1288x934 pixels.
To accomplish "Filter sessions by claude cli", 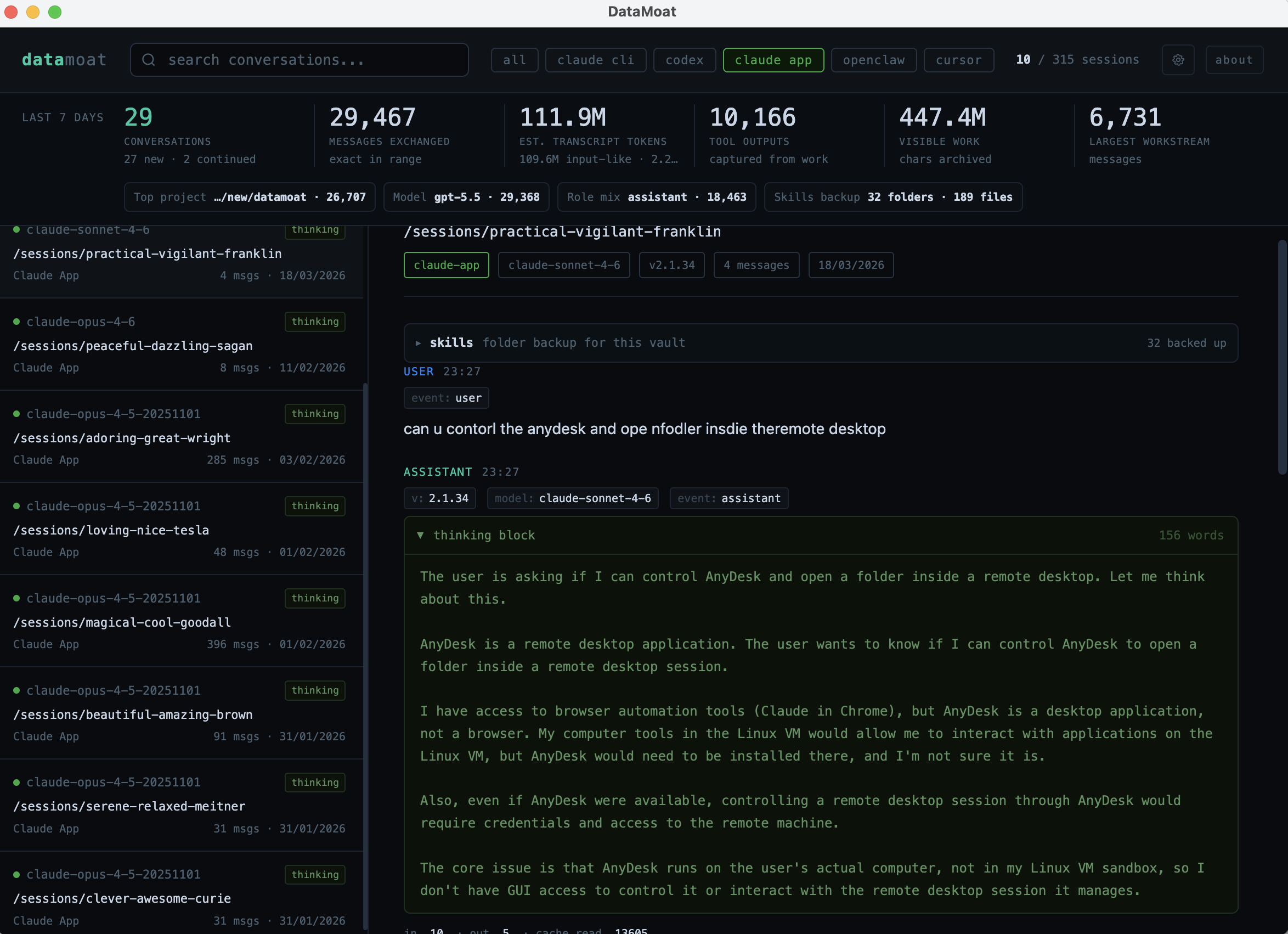I will (596, 60).
